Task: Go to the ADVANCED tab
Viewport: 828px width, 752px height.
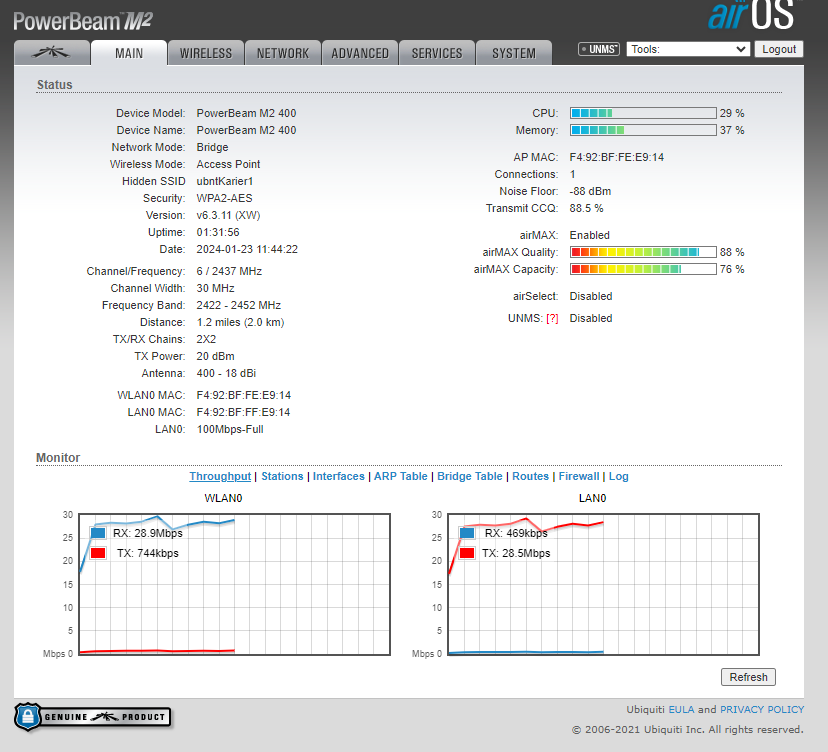Action: (360, 53)
